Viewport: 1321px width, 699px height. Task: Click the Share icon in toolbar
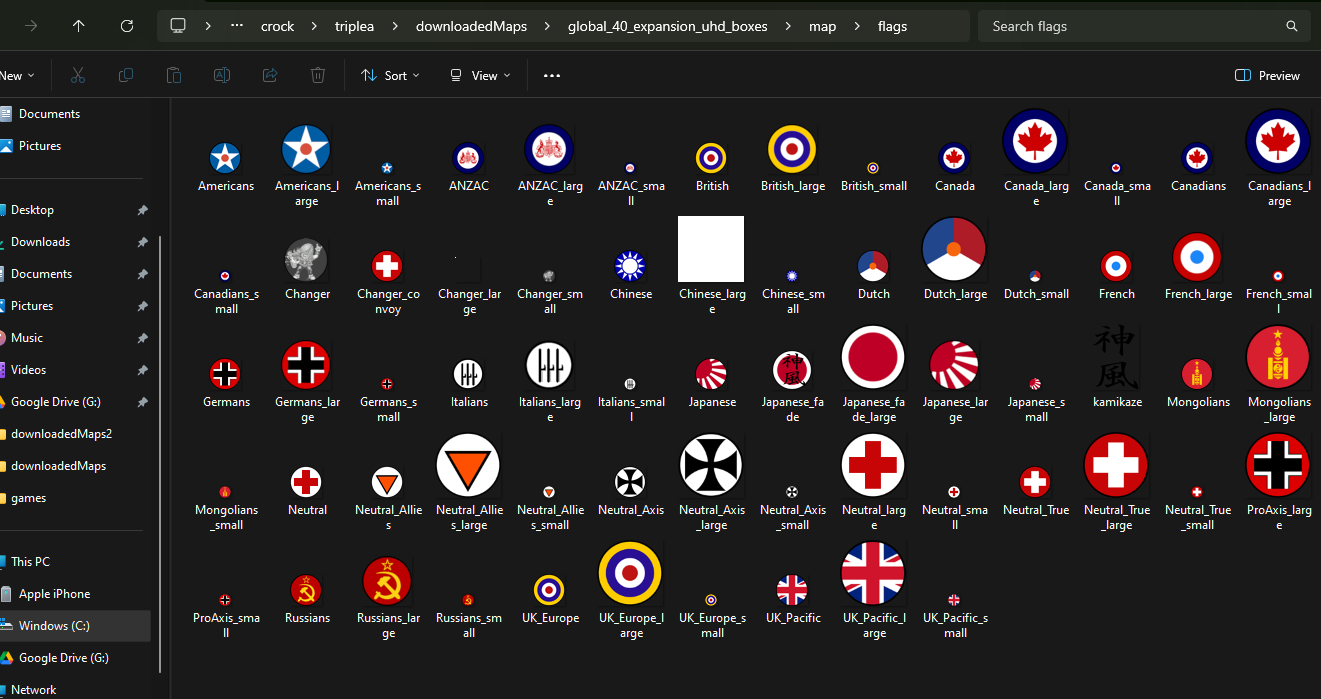pos(270,75)
